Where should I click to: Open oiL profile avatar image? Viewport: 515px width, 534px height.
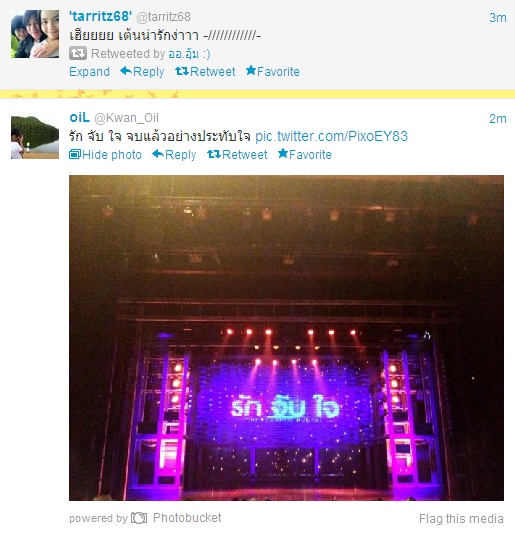click(x=35, y=137)
